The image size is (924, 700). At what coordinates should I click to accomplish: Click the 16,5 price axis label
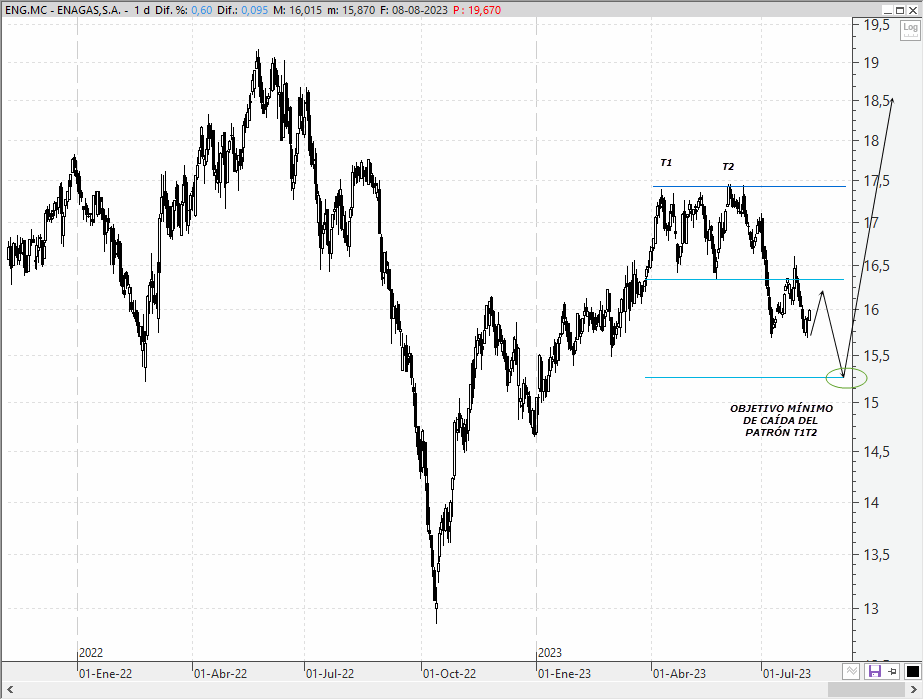[876, 265]
